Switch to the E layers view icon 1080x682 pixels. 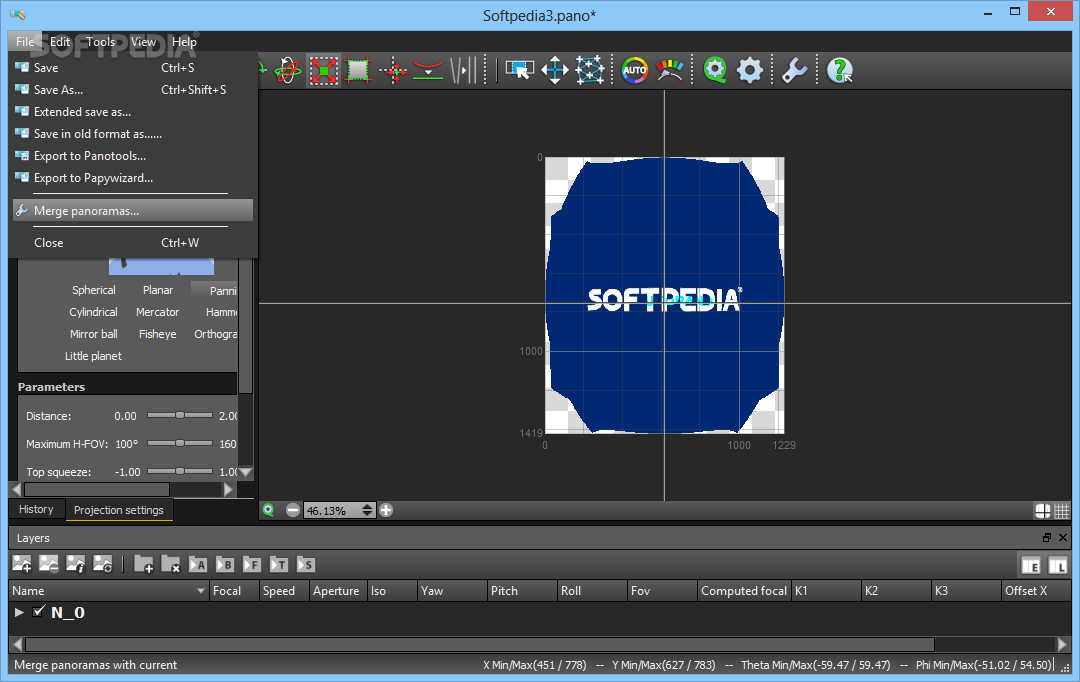click(x=1030, y=566)
